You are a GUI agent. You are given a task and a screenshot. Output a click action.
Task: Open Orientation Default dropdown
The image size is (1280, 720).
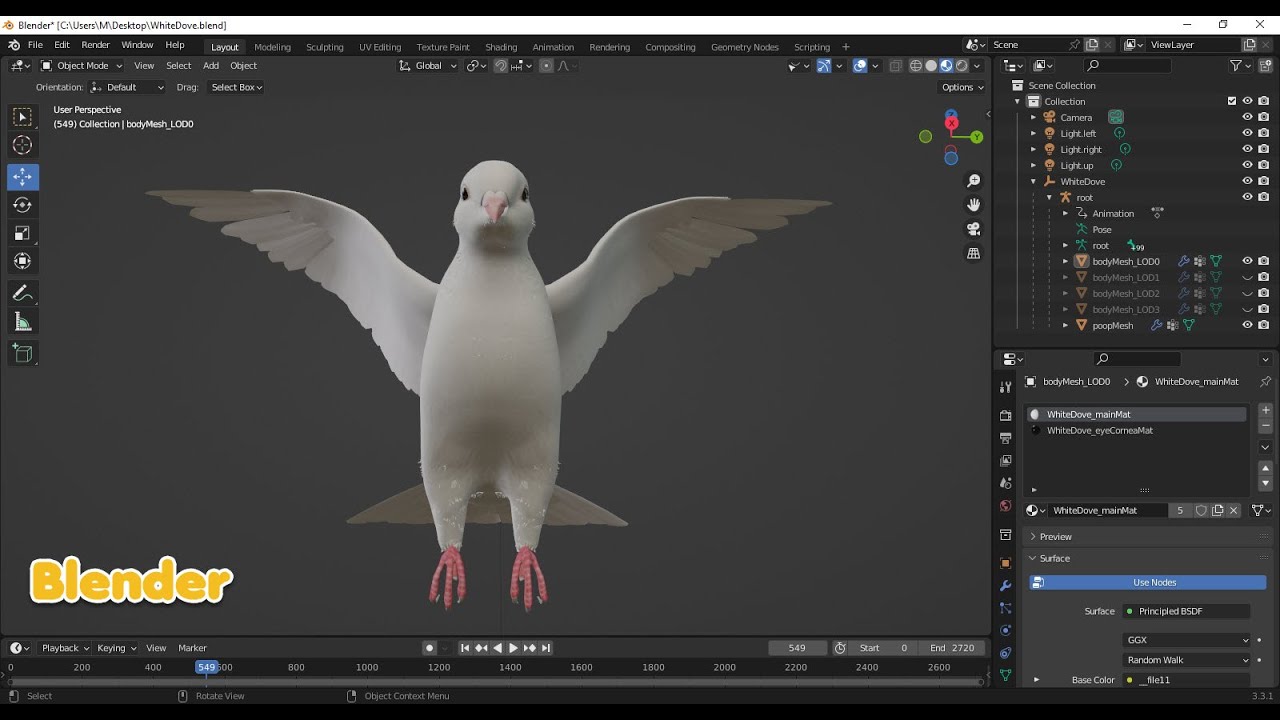[127, 87]
